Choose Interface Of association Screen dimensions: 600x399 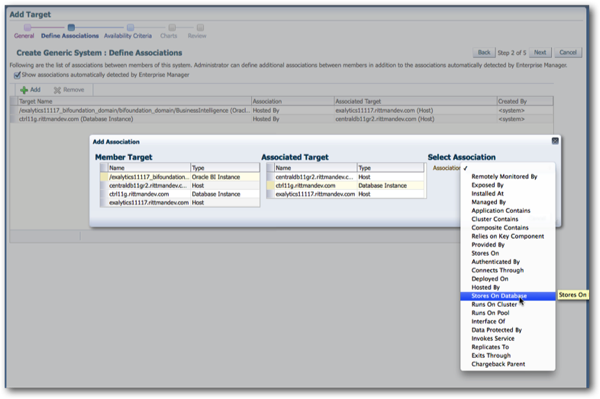tap(508, 322)
